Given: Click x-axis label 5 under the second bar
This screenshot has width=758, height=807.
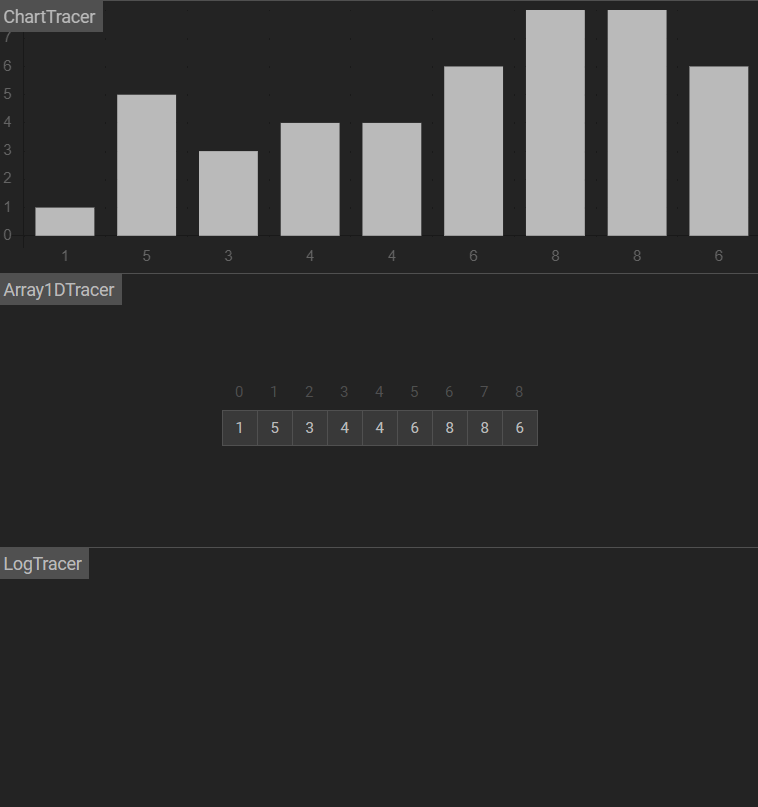Looking at the screenshot, I should pos(146,256).
